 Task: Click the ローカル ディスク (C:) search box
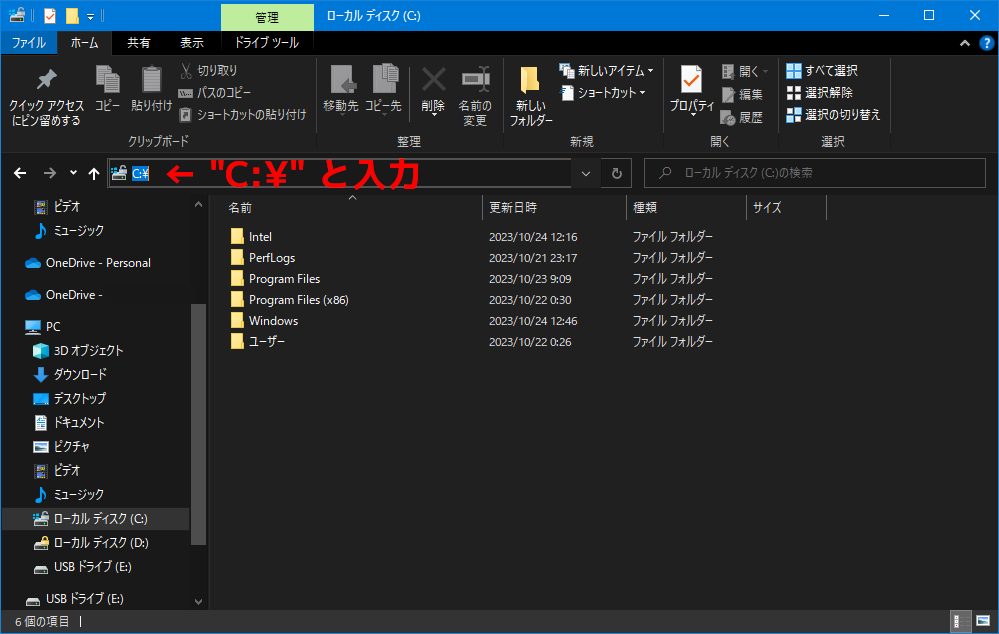tap(815, 173)
